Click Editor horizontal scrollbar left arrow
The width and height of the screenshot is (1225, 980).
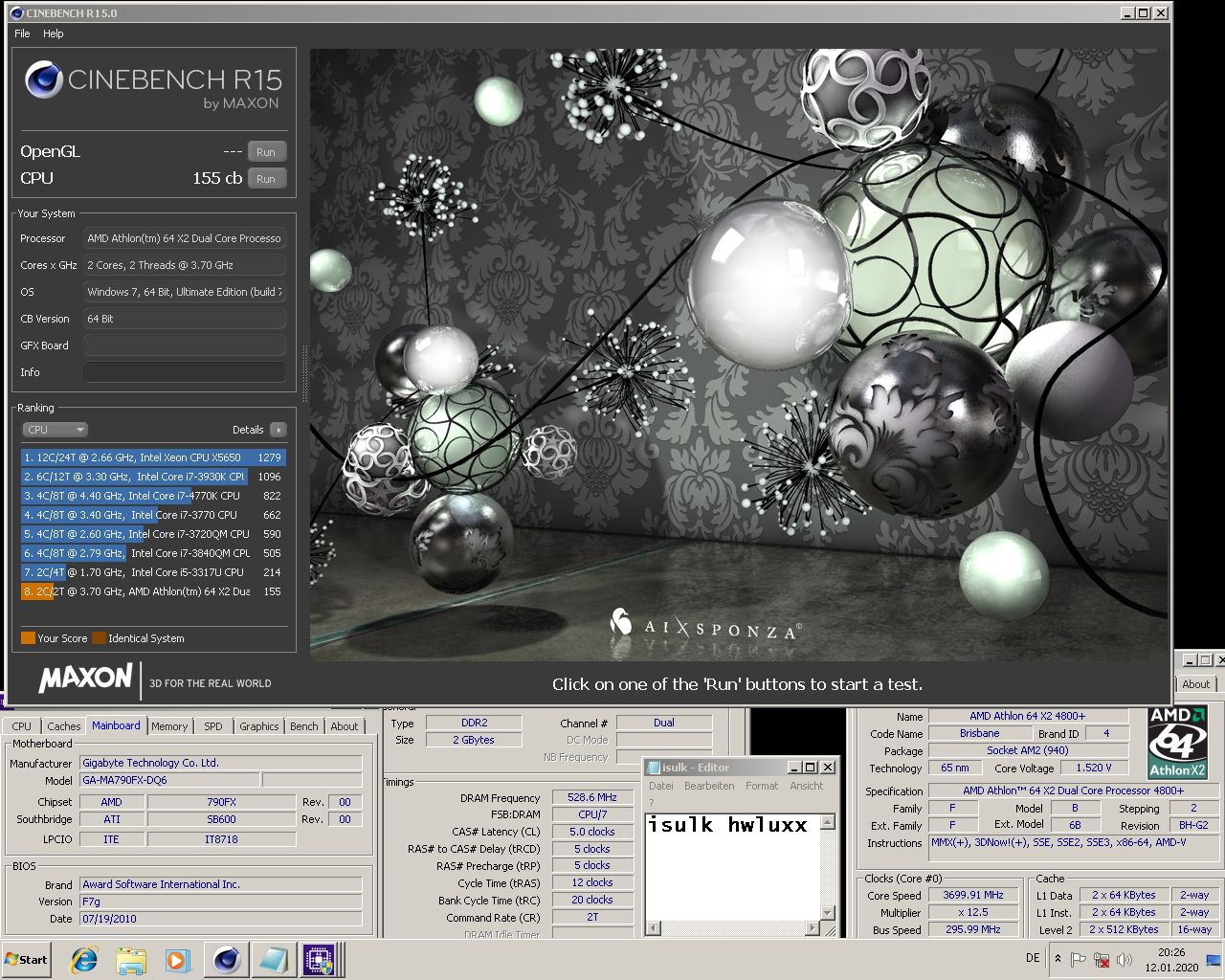point(655,927)
